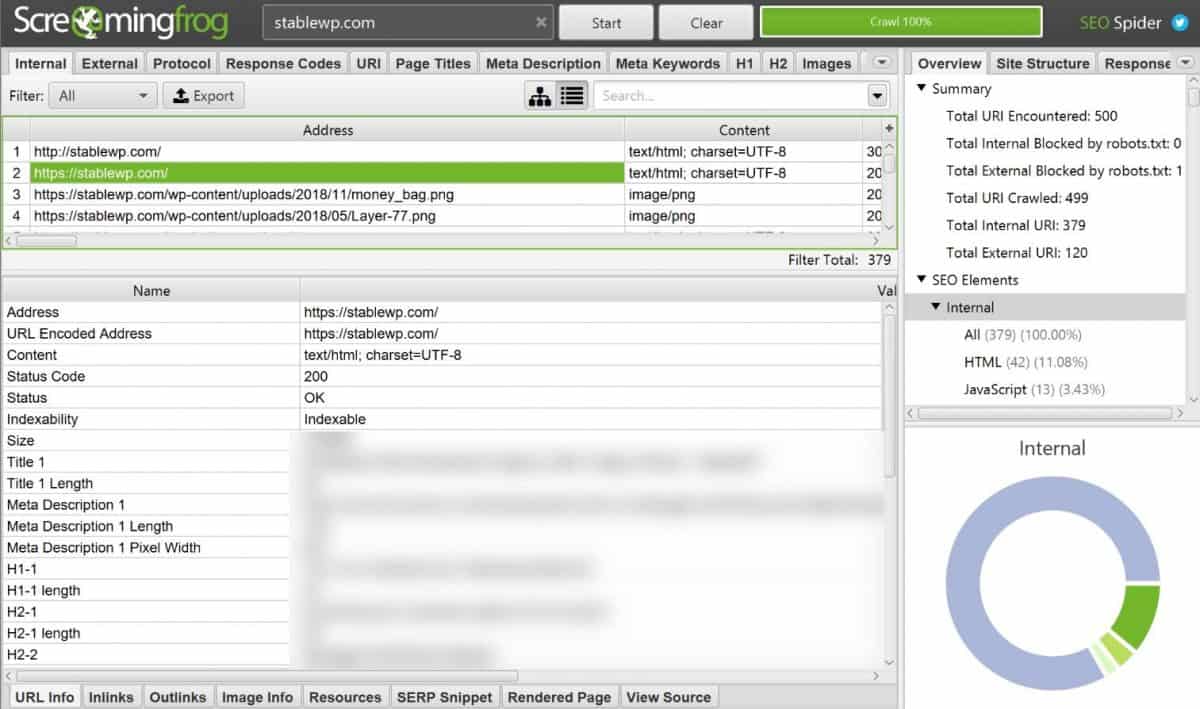Click the Crawl 100% progress bar
The height and width of the screenshot is (709, 1200).
click(x=901, y=22)
